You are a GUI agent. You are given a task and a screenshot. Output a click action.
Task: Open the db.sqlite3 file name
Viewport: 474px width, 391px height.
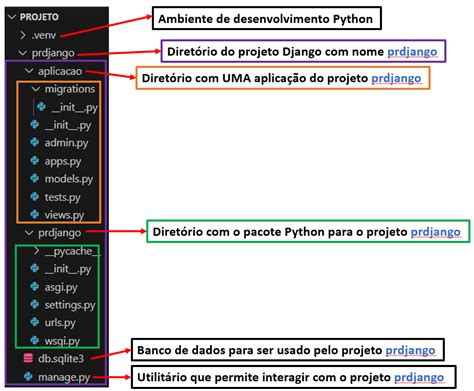click(x=61, y=359)
